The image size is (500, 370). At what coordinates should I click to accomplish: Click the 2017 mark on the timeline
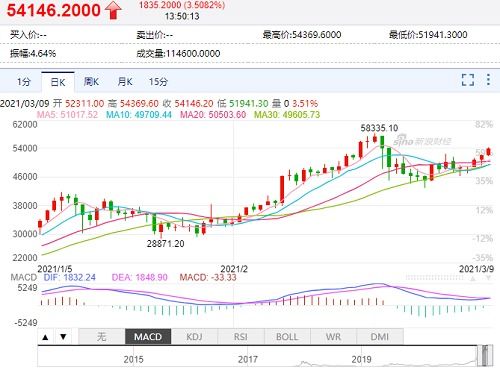248,360
